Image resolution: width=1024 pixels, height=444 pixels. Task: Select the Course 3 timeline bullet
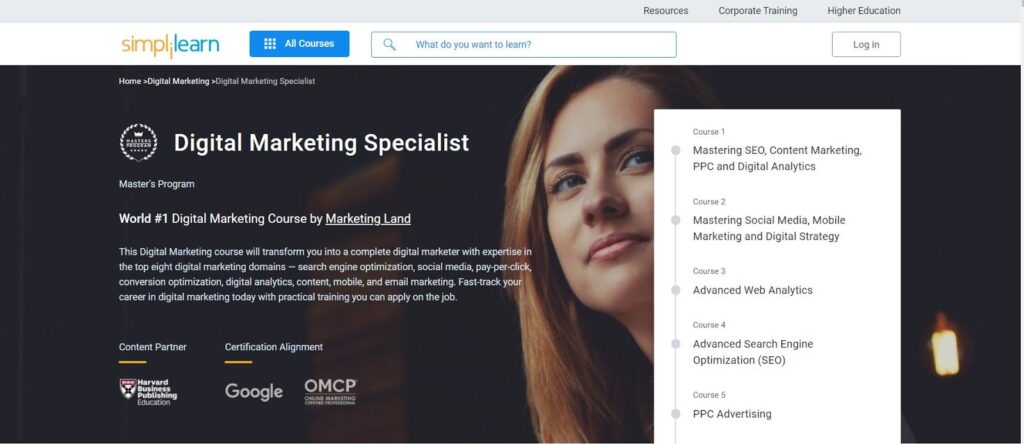pyautogui.click(x=675, y=290)
